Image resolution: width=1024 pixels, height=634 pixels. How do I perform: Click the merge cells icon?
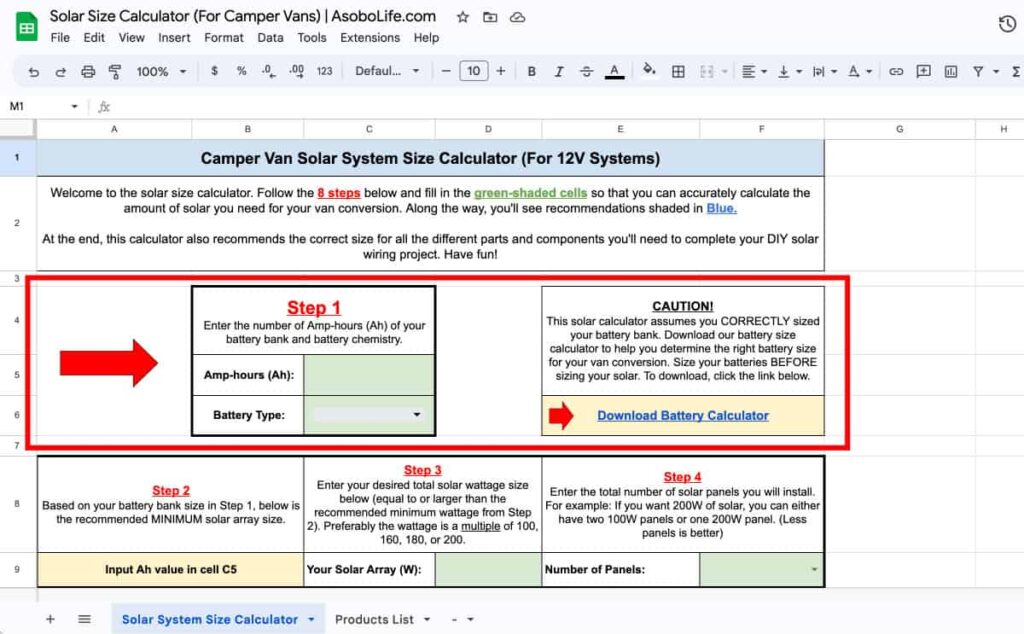[707, 72]
